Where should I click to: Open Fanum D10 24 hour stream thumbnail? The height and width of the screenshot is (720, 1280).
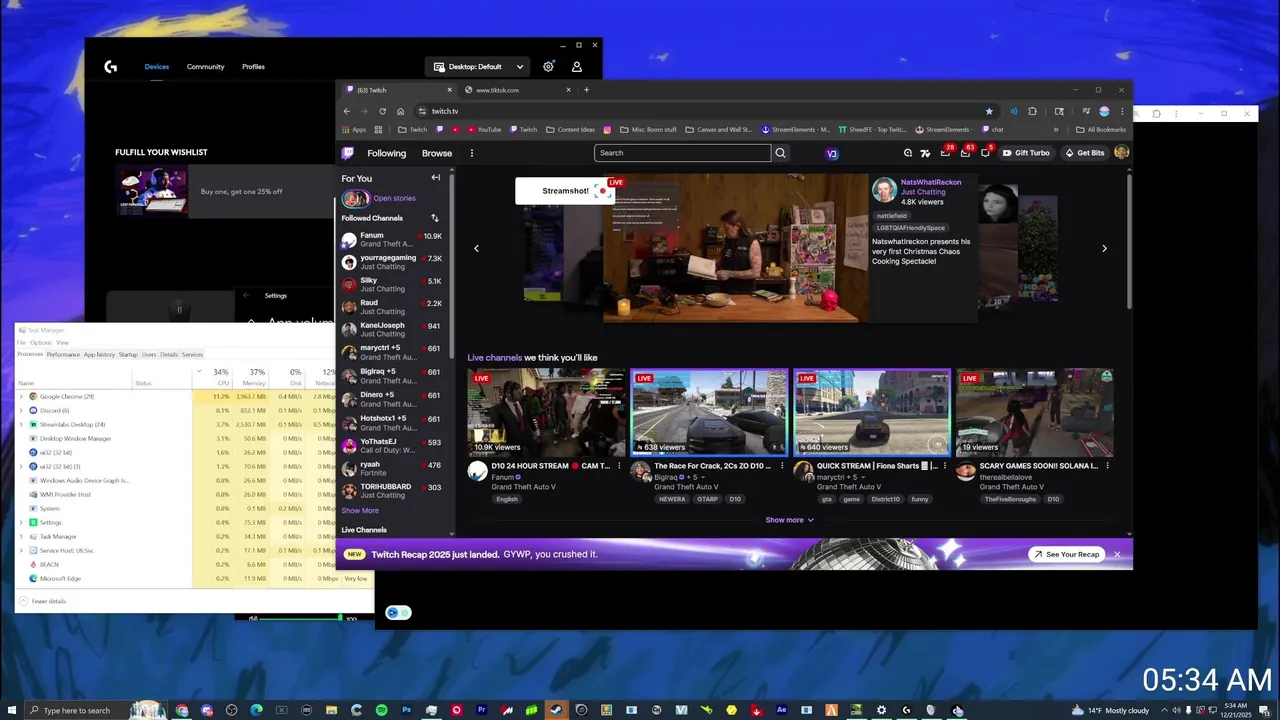[x=546, y=412]
